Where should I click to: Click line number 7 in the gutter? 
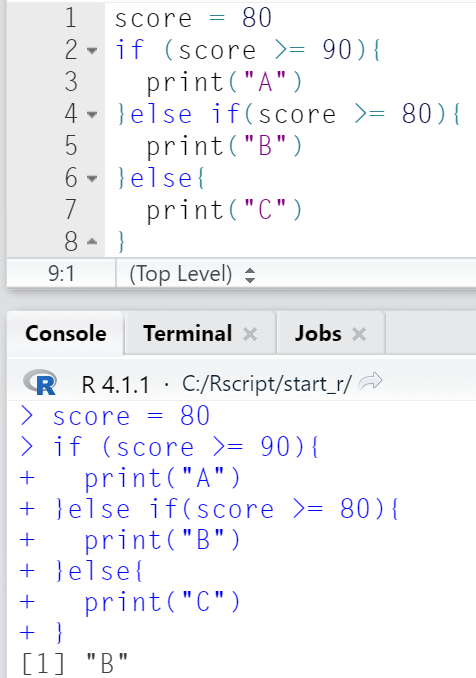(71, 210)
